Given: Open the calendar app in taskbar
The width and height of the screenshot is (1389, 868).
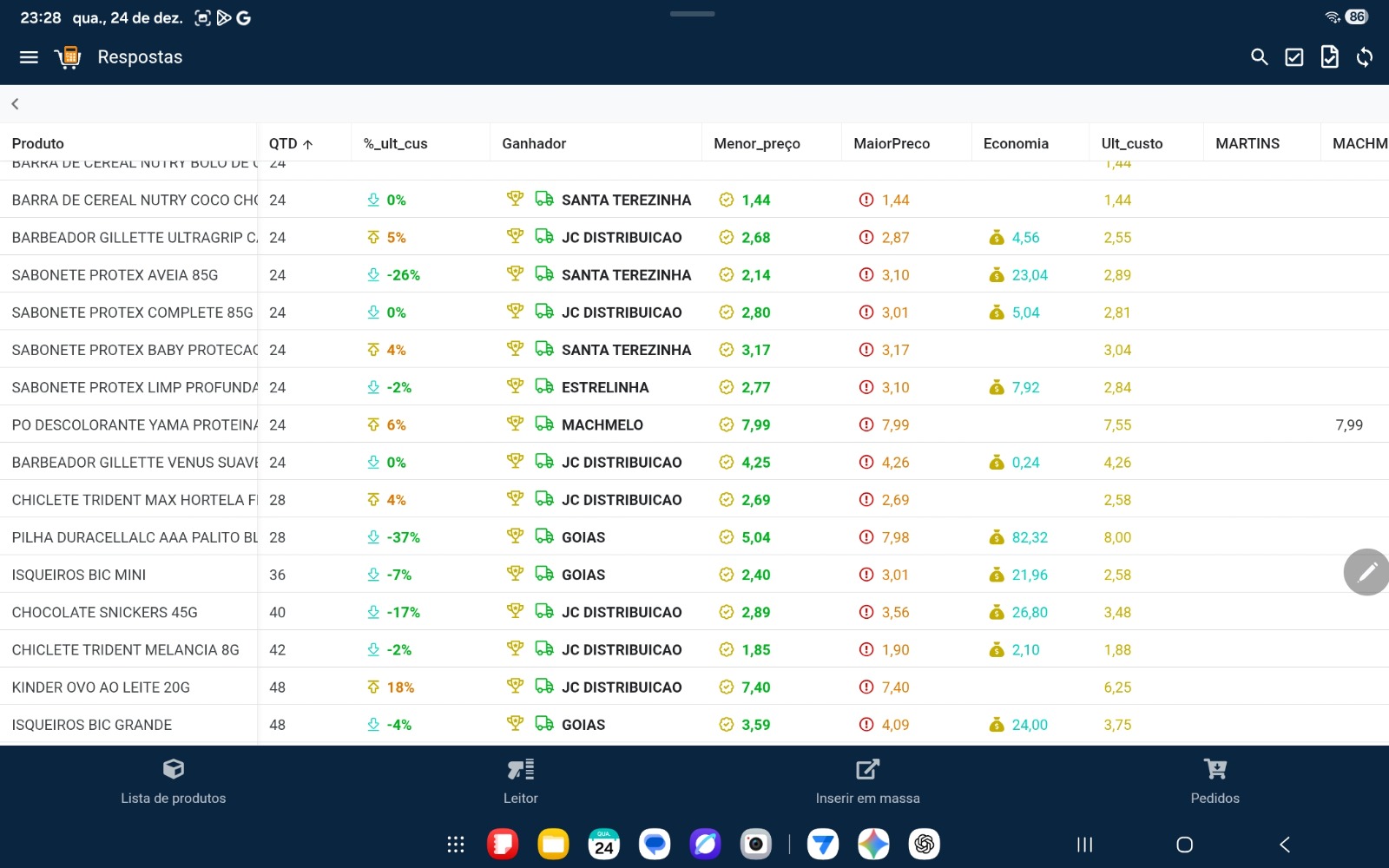Looking at the screenshot, I should pos(604,844).
